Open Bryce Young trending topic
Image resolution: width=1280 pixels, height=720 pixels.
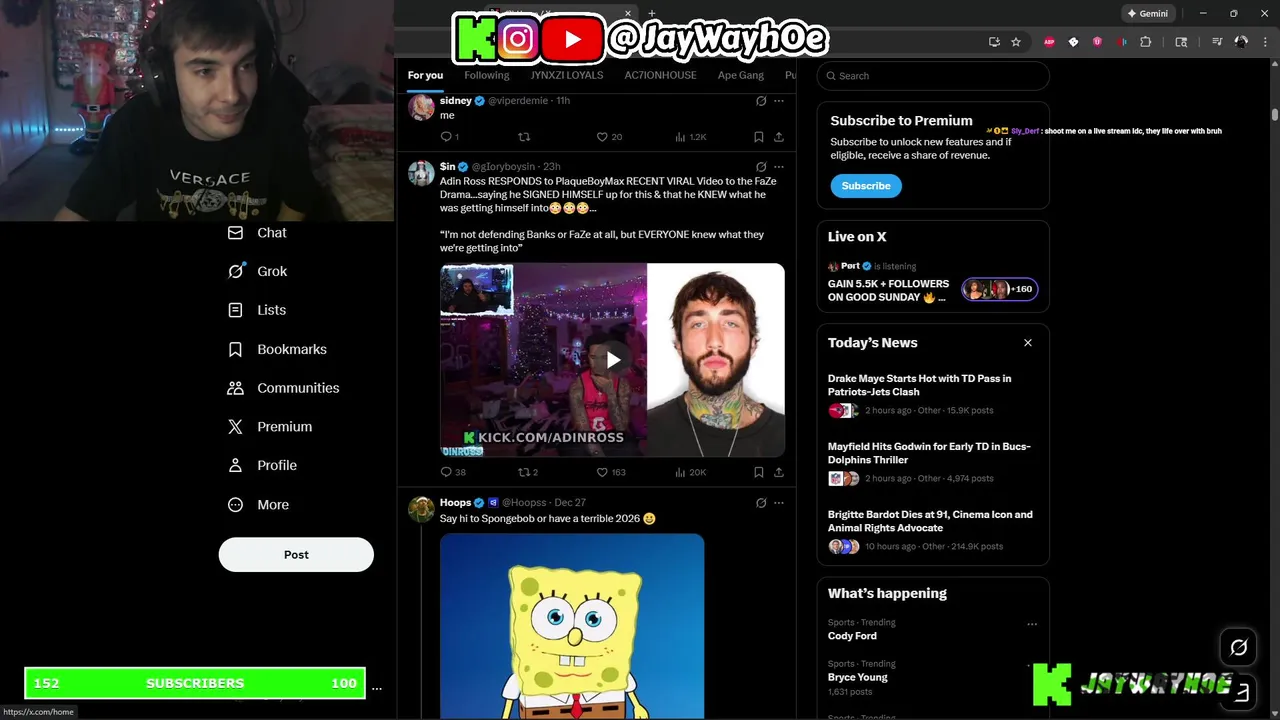point(857,677)
